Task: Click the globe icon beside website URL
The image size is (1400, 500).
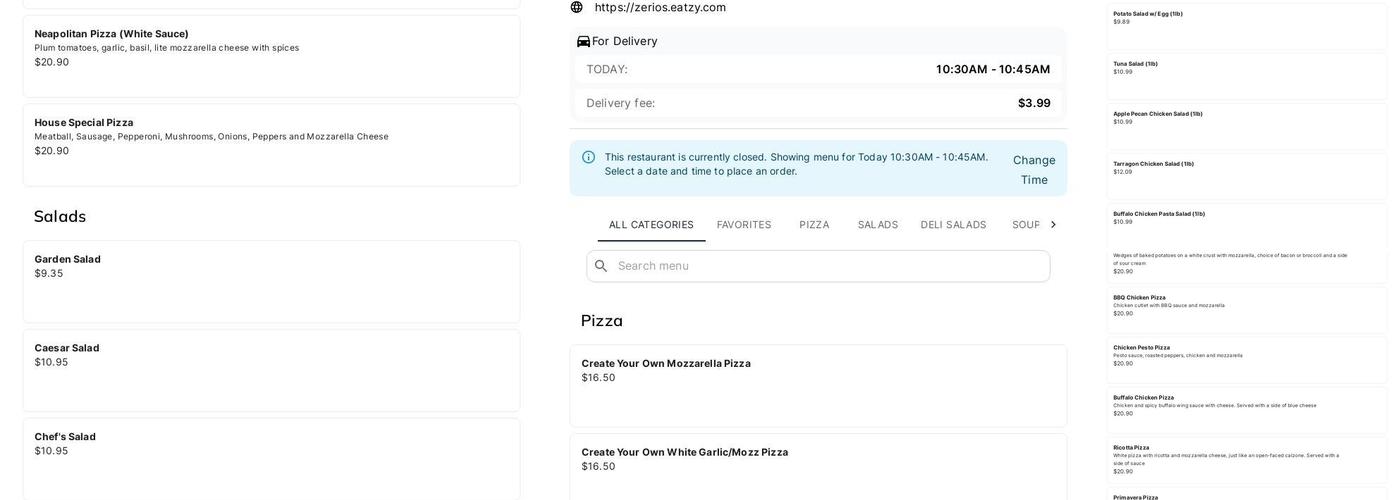Action: pyautogui.click(x=576, y=7)
